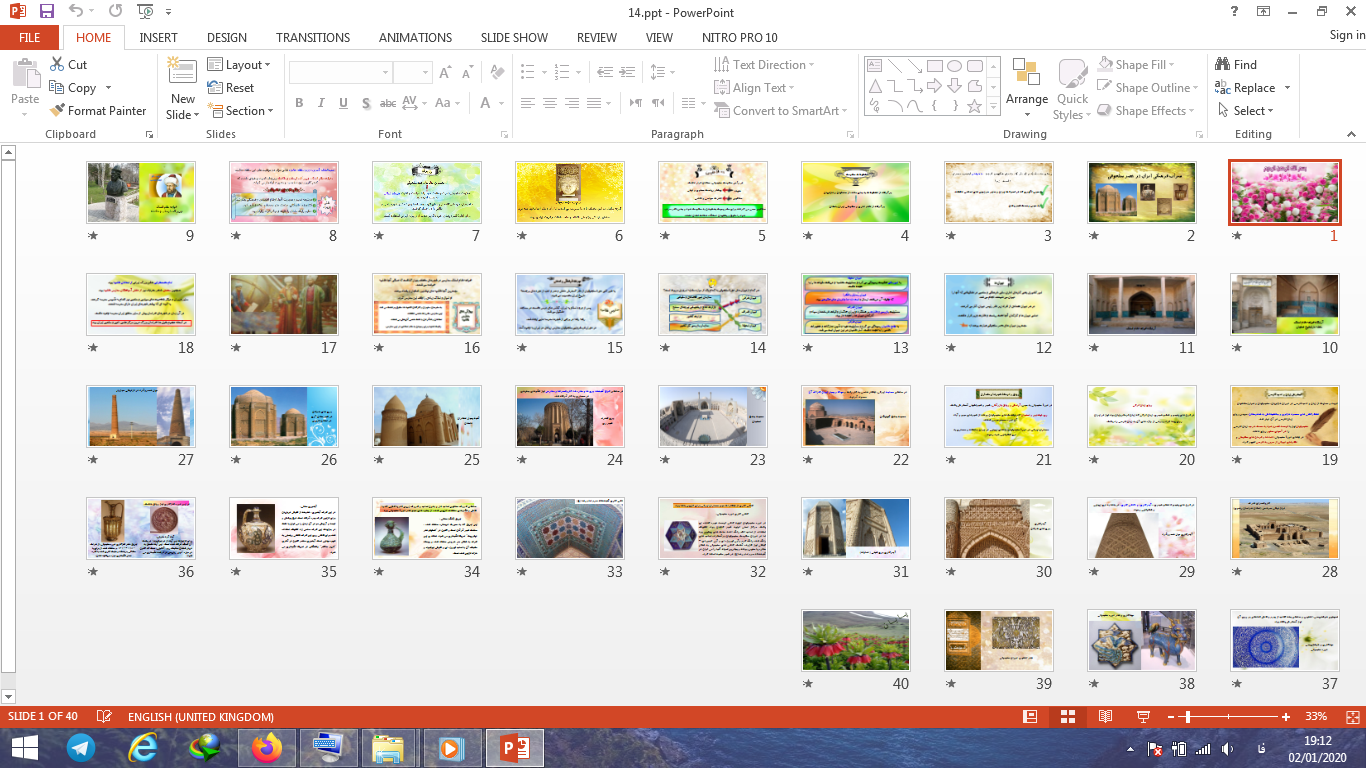
Task: Click the Reset slide button
Action: (x=231, y=88)
